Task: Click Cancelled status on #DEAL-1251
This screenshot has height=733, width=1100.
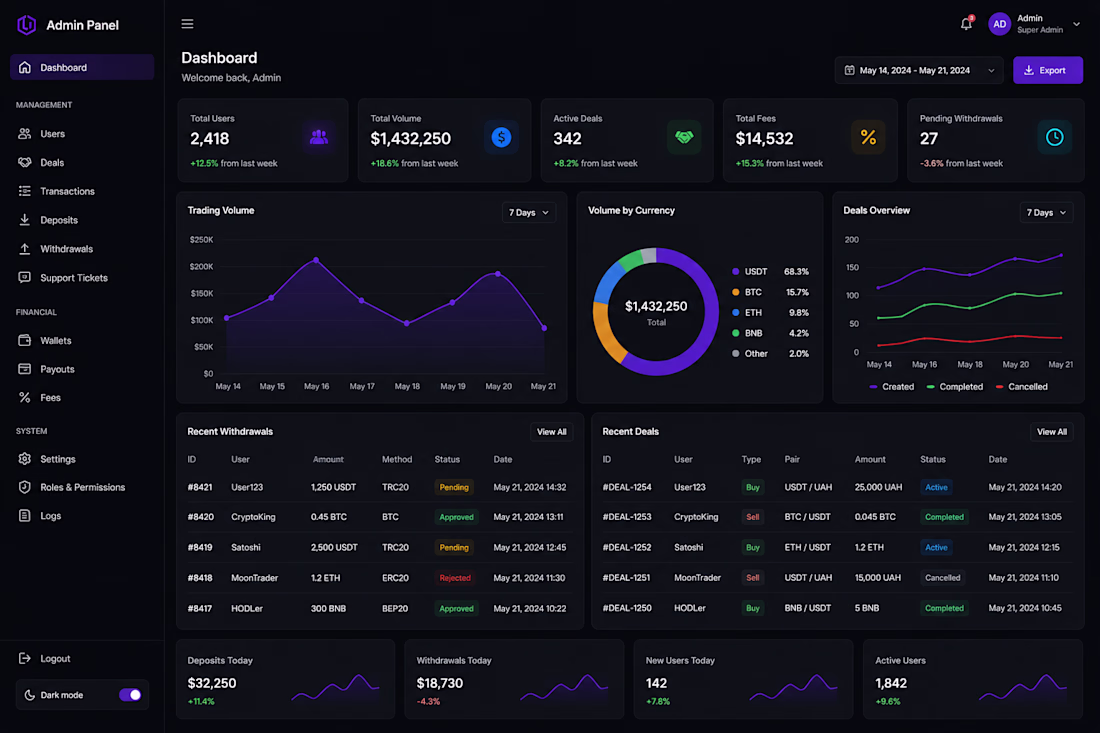Action: (942, 578)
